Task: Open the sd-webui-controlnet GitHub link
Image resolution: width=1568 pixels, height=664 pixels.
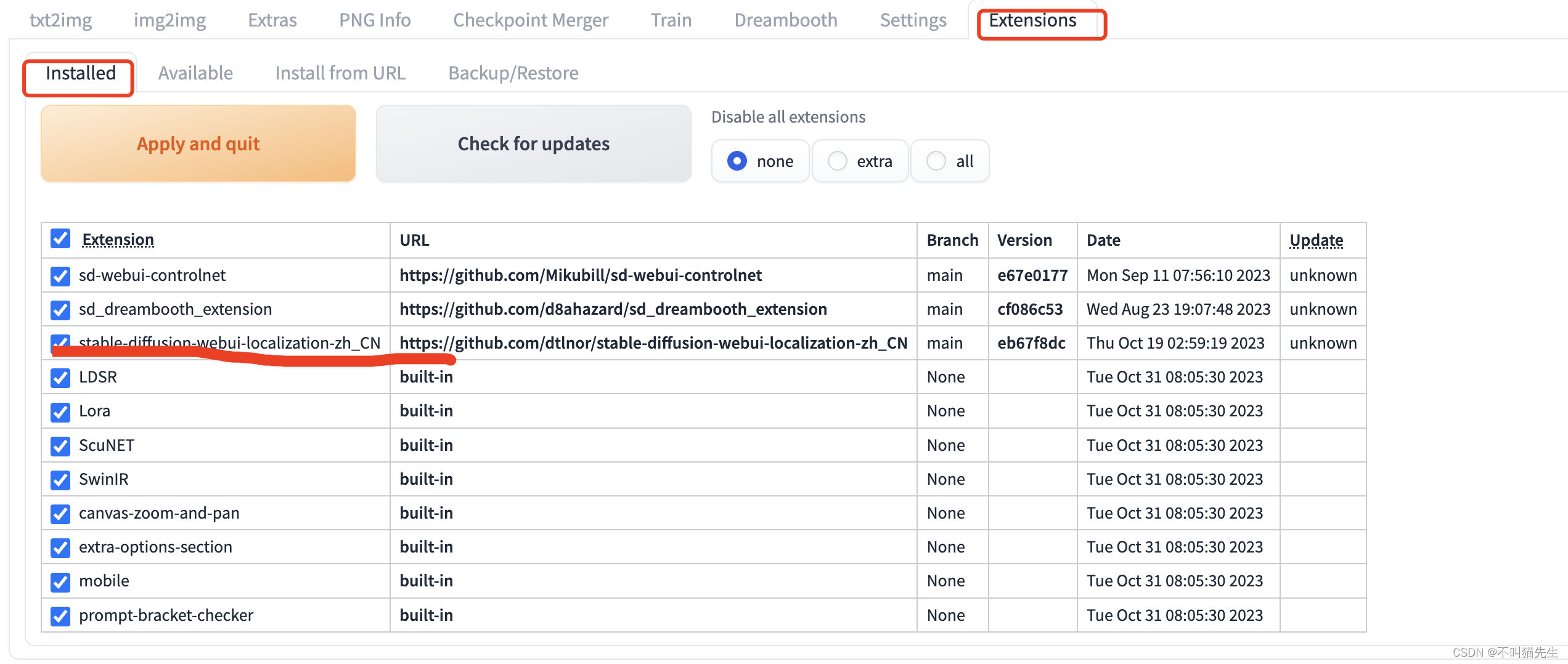Action: (x=581, y=275)
